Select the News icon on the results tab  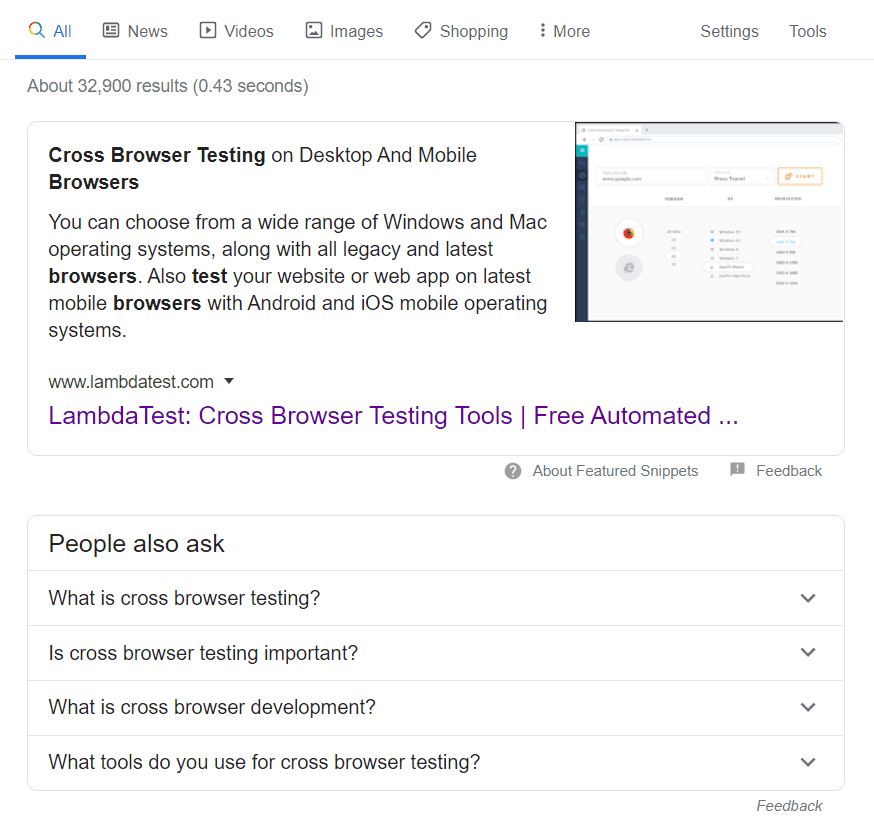click(110, 30)
